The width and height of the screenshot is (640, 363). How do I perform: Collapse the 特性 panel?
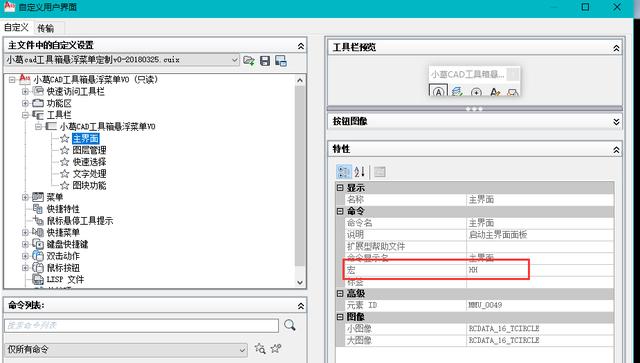tap(616, 150)
